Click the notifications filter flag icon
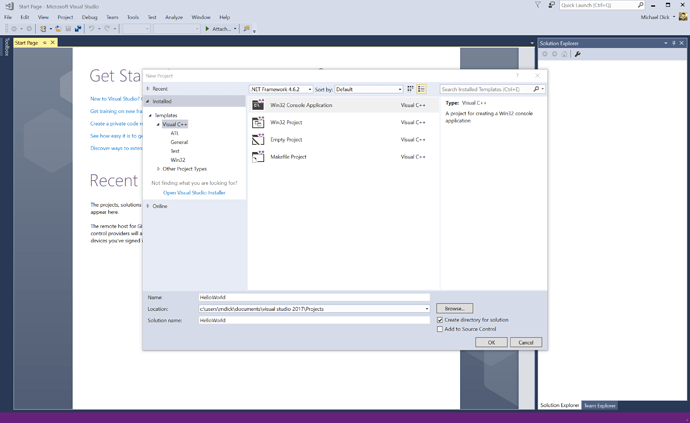Viewport: 690px width, 423px height. click(538, 5)
